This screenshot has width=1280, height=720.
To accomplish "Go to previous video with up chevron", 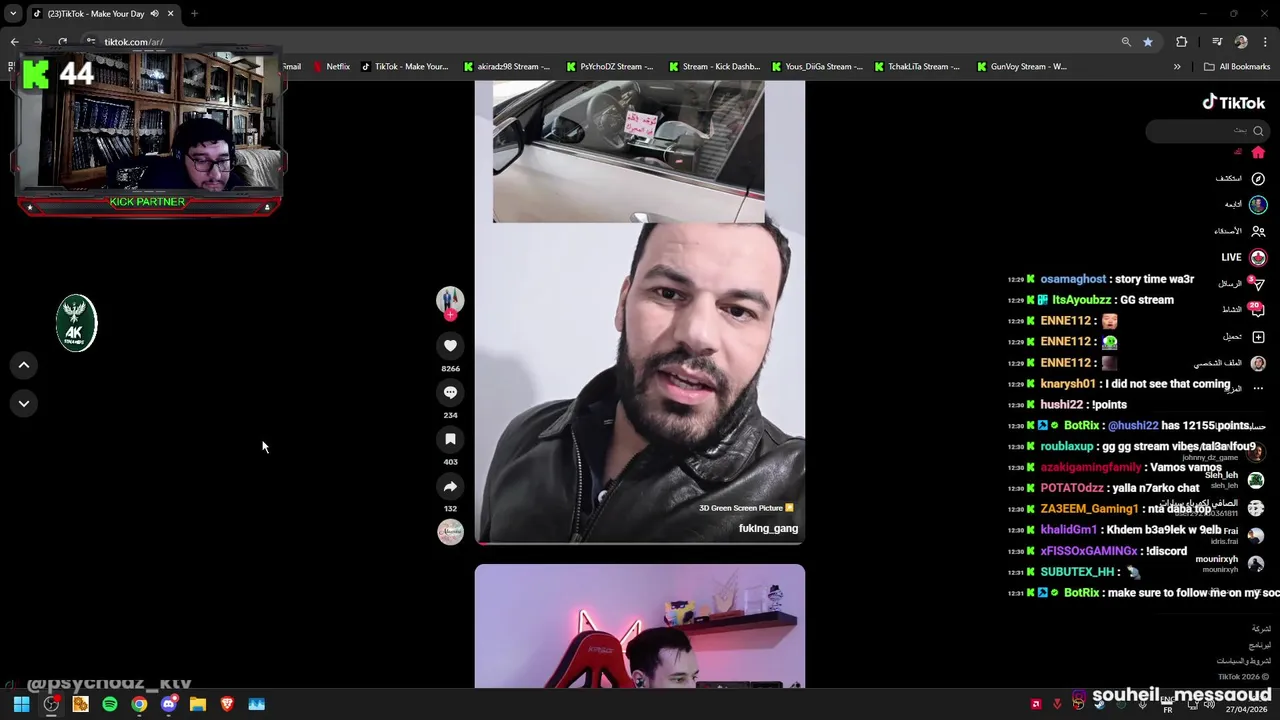I will 24,365.
